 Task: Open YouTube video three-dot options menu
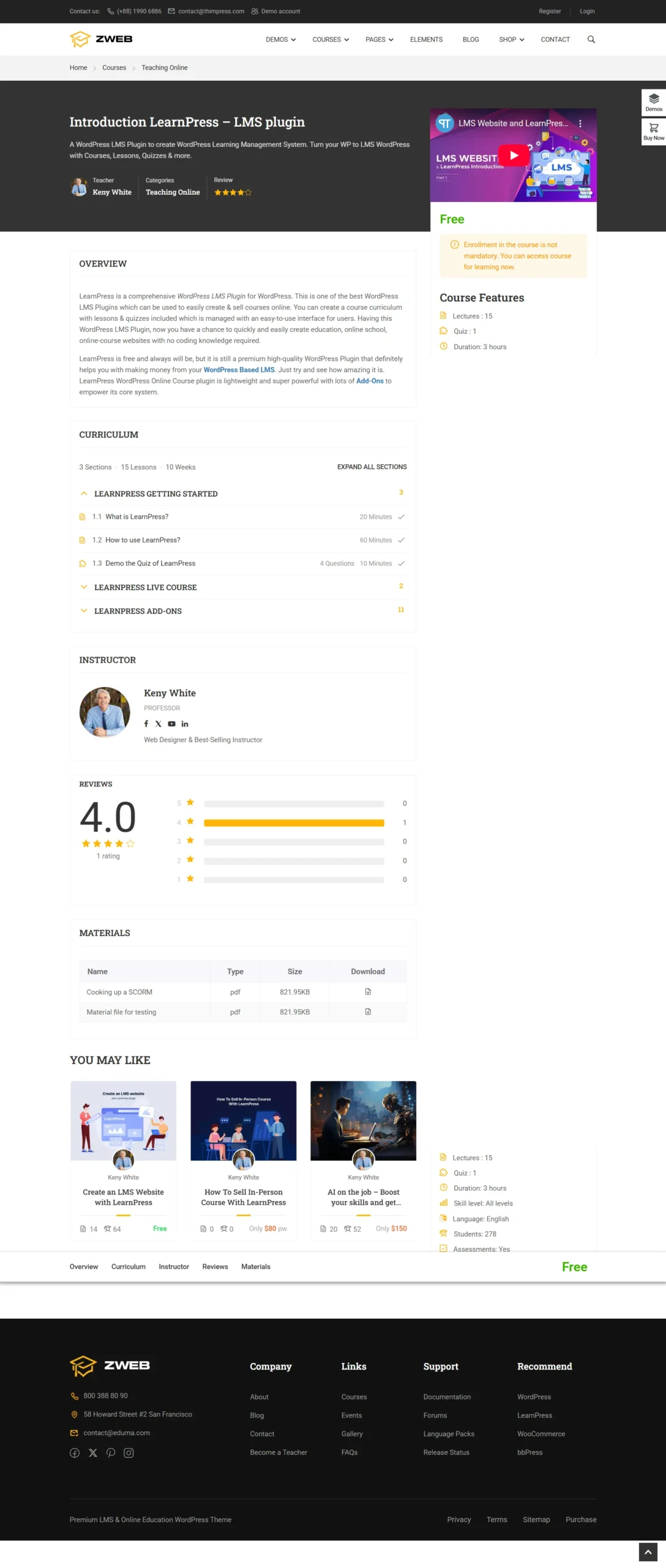(580, 123)
